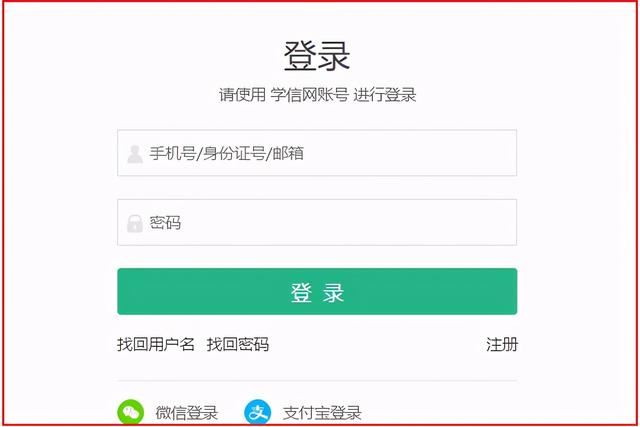The image size is (640, 427).
Task: Click the 手机号/身份证号/邮箱 placeholder text
Action: pyautogui.click(x=227, y=153)
